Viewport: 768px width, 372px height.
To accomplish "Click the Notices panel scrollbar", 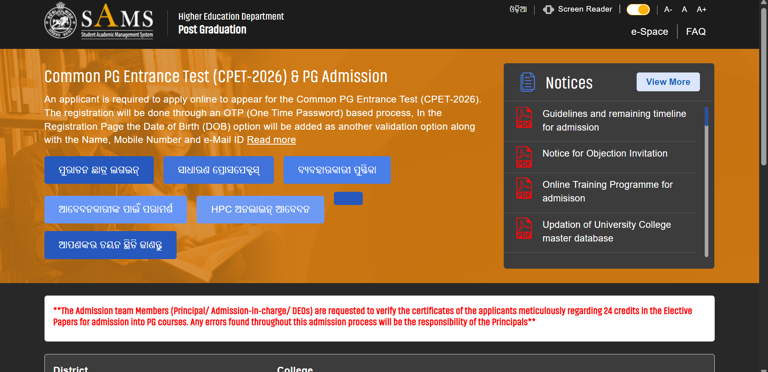I will coord(706,181).
